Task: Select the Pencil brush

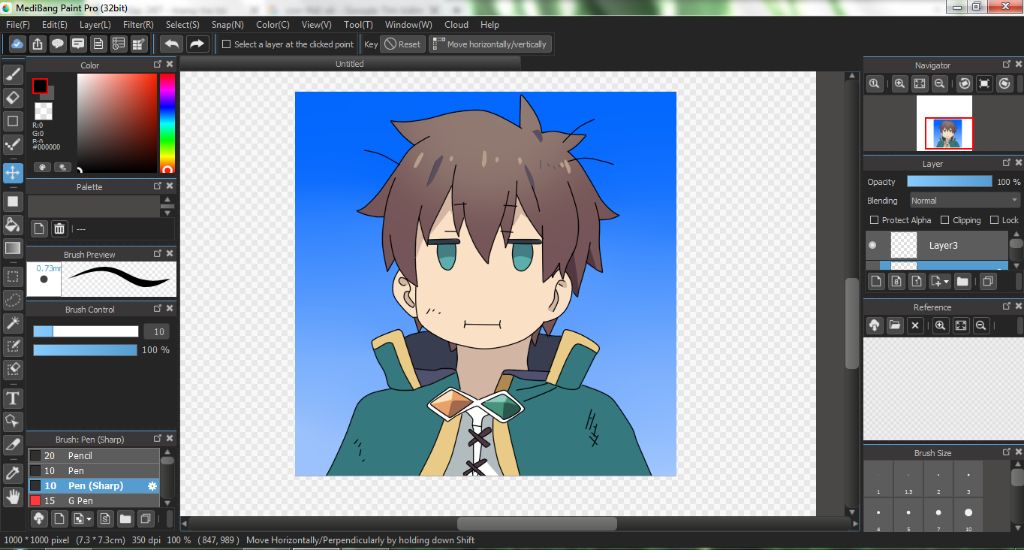Action: click(x=93, y=455)
